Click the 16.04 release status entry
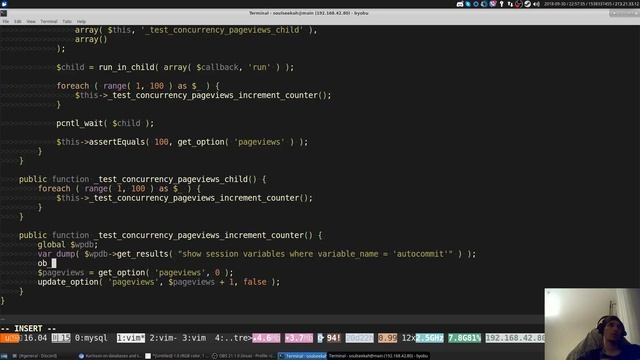 pyautogui.click(x=36, y=338)
